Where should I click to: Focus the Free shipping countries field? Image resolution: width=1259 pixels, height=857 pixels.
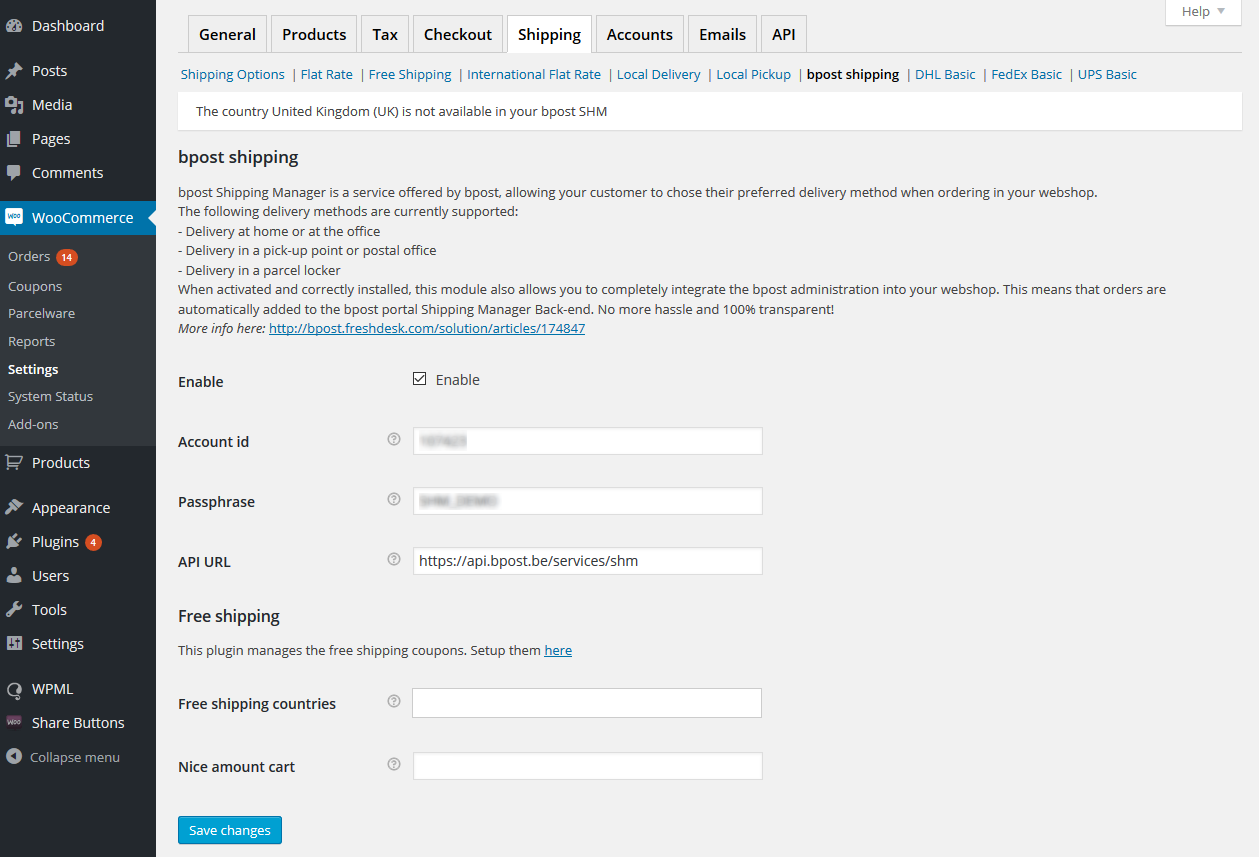click(587, 703)
